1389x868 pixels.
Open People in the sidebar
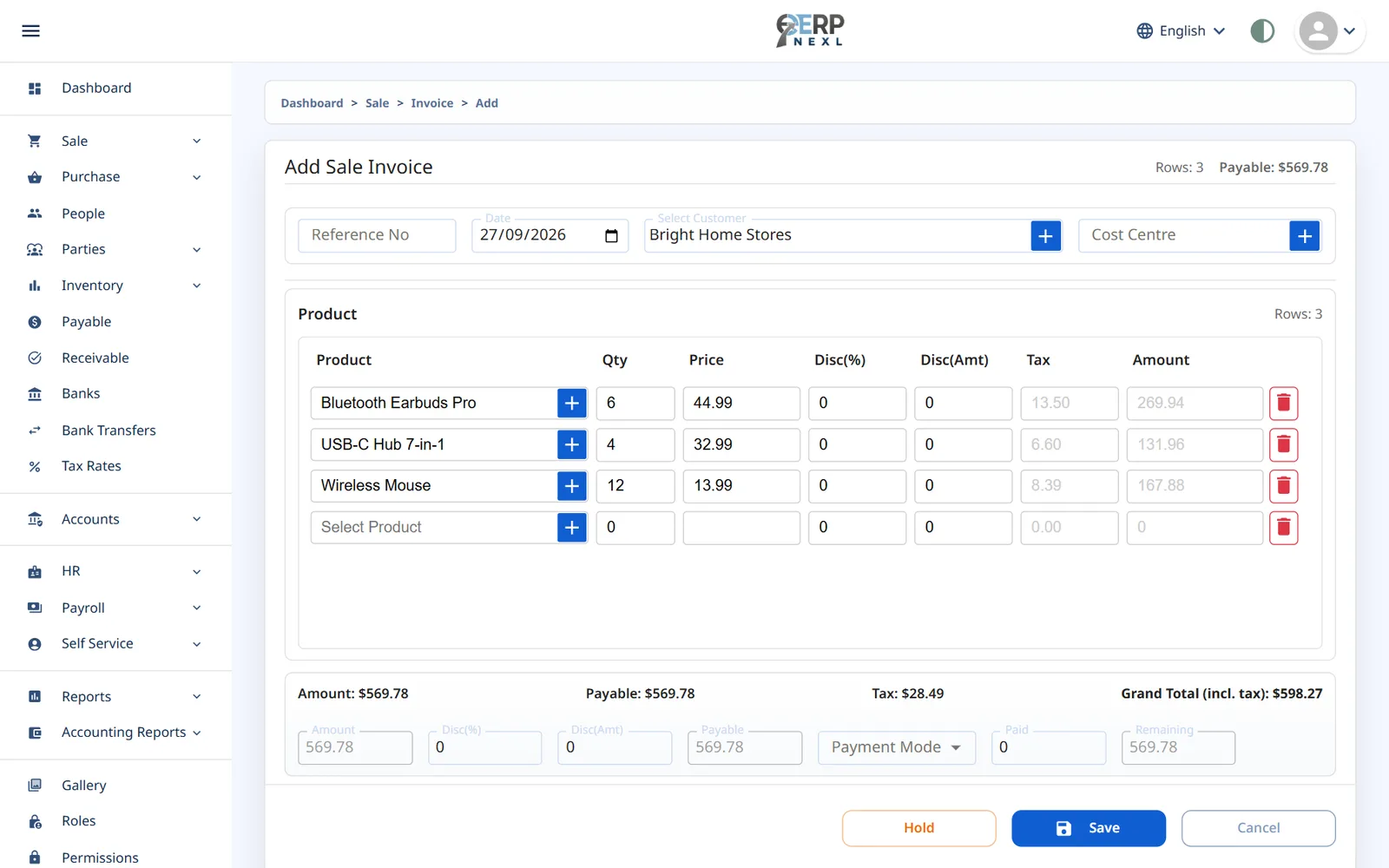(83, 214)
